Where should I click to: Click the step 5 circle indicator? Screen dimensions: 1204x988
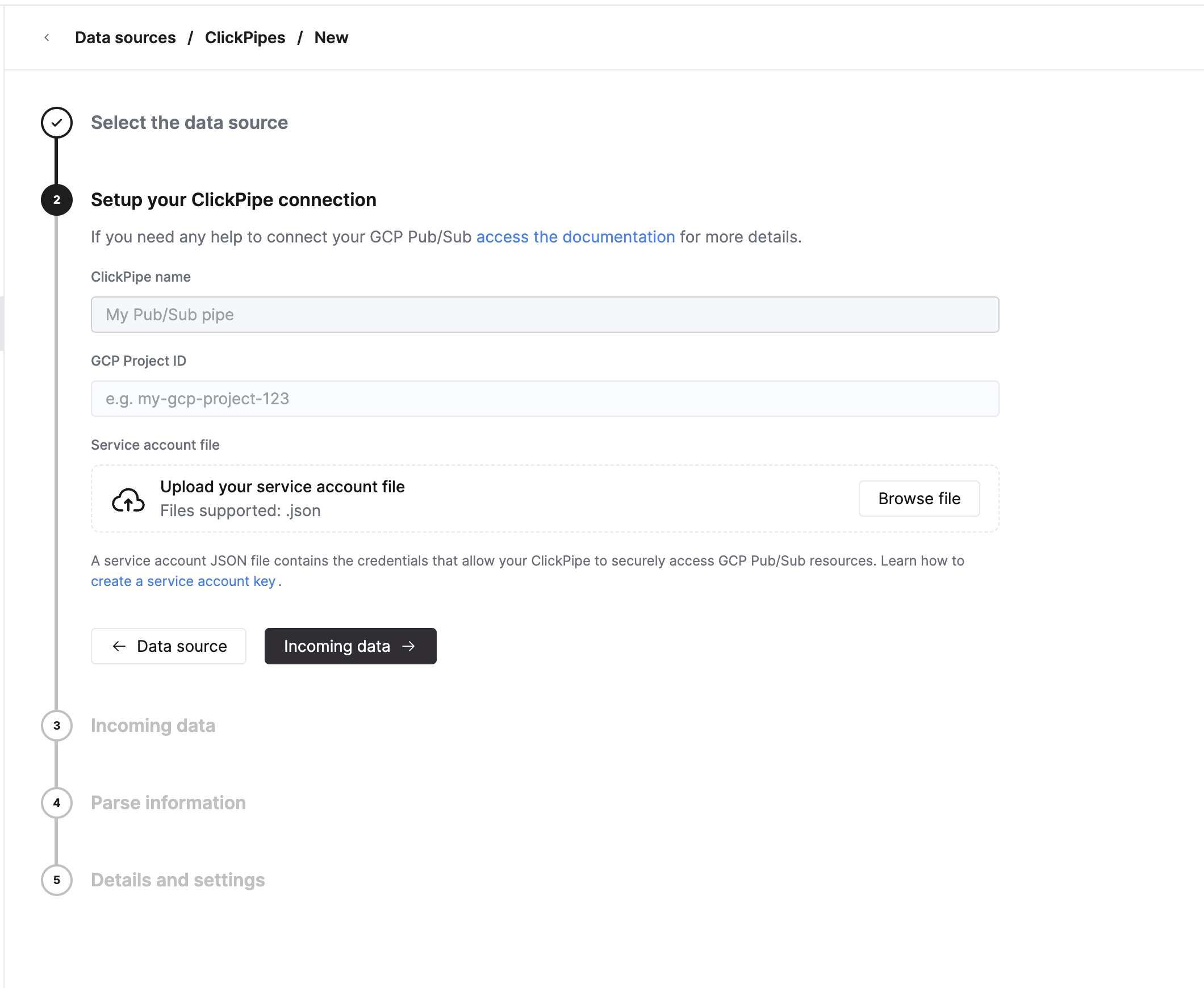click(56, 881)
